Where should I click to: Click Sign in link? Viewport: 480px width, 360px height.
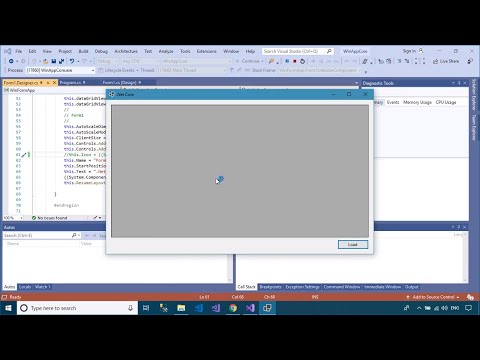point(409,51)
